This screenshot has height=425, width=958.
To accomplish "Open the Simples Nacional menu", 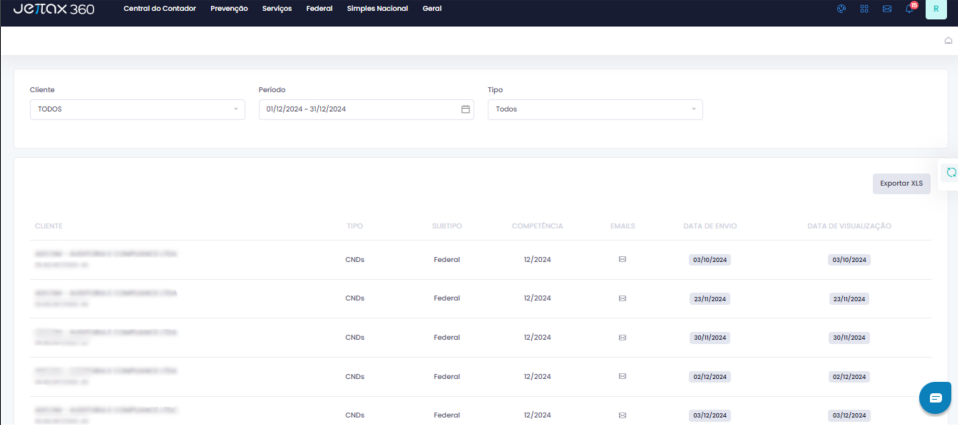I will coord(378,9).
